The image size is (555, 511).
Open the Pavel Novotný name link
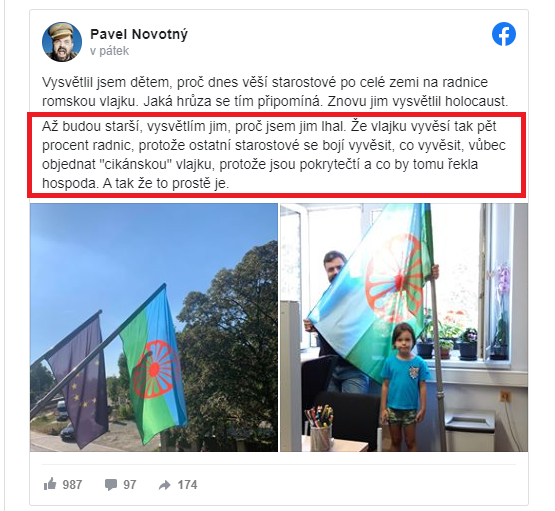[x=139, y=34]
